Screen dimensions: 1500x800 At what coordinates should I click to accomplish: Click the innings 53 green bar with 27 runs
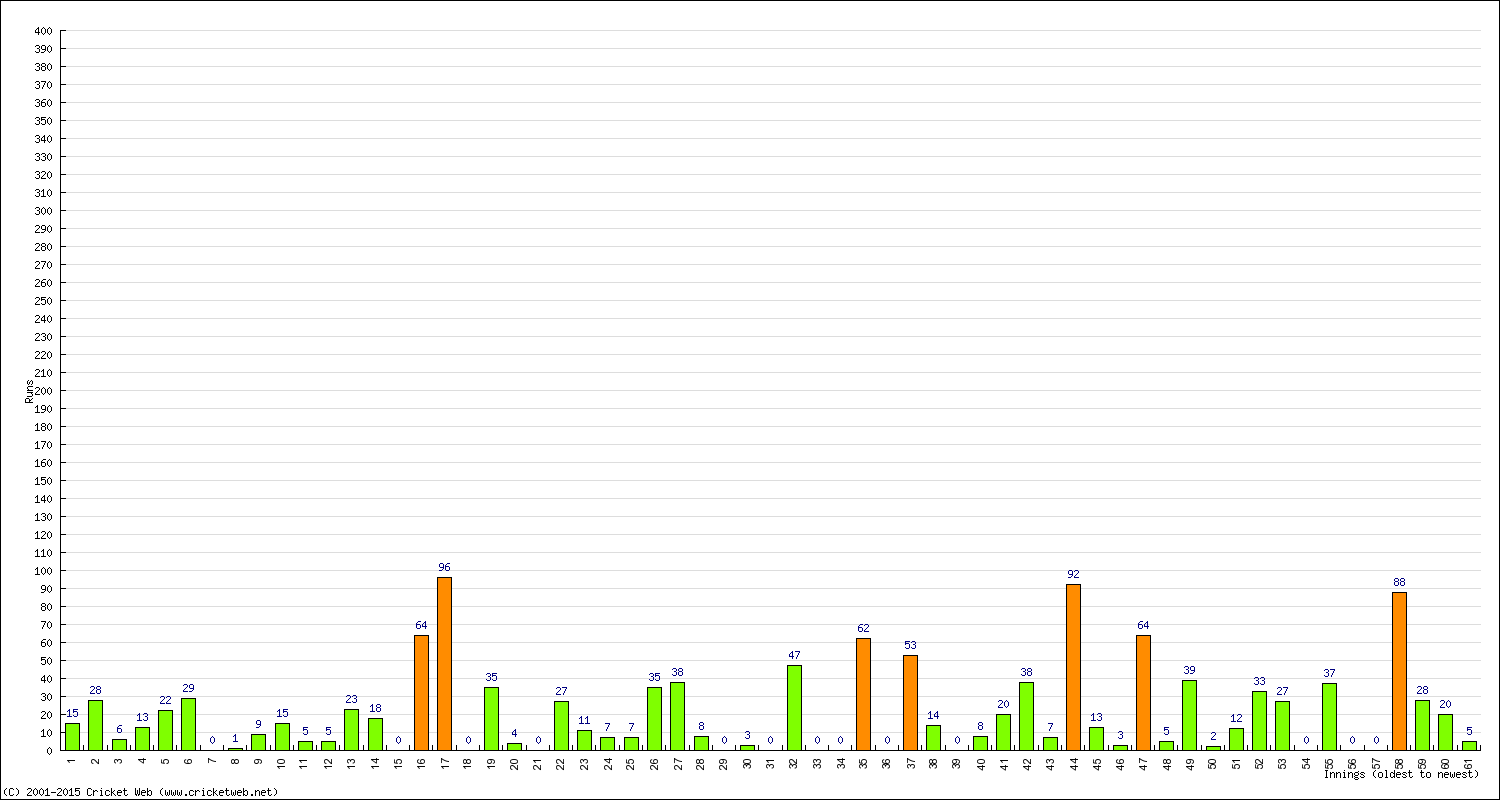1282,726
